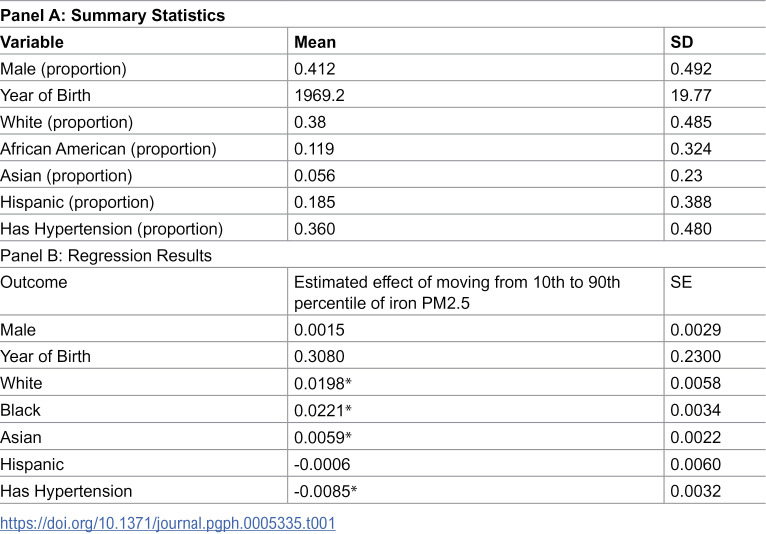Click the African American (proportion) cell
Image resolution: width=766 pixels, height=534 pixels.
[x=108, y=149]
